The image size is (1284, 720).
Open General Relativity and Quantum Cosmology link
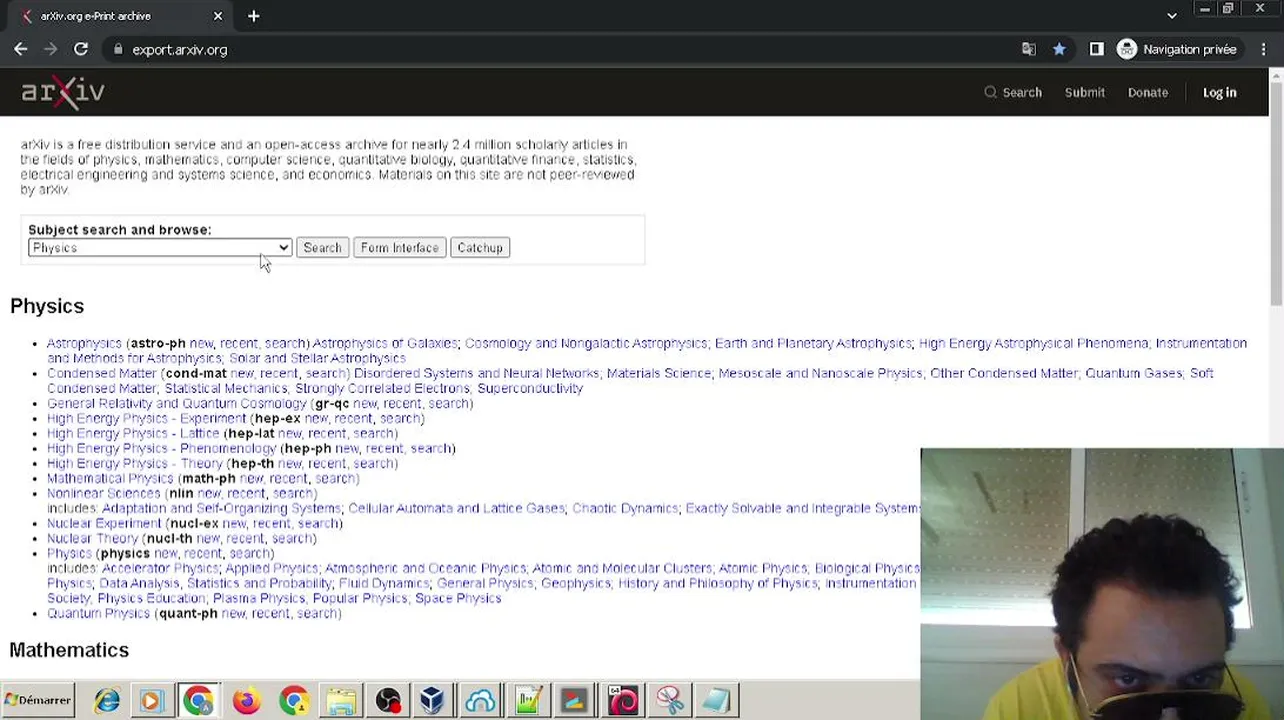(177, 403)
